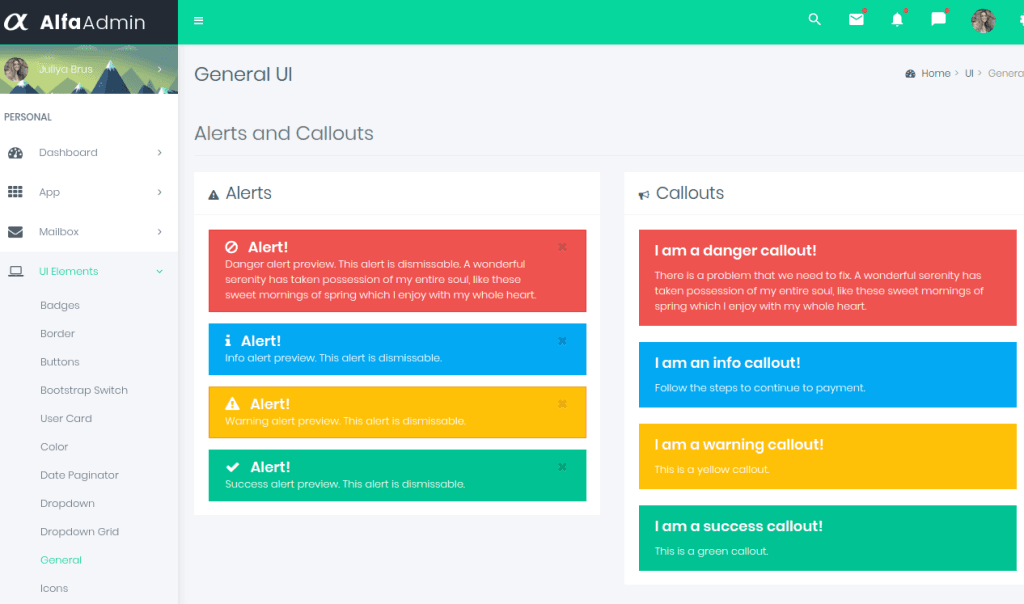Expand the Juliya Brus profile chevron
Viewport: 1024px width, 604px height.
click(159, 69)
